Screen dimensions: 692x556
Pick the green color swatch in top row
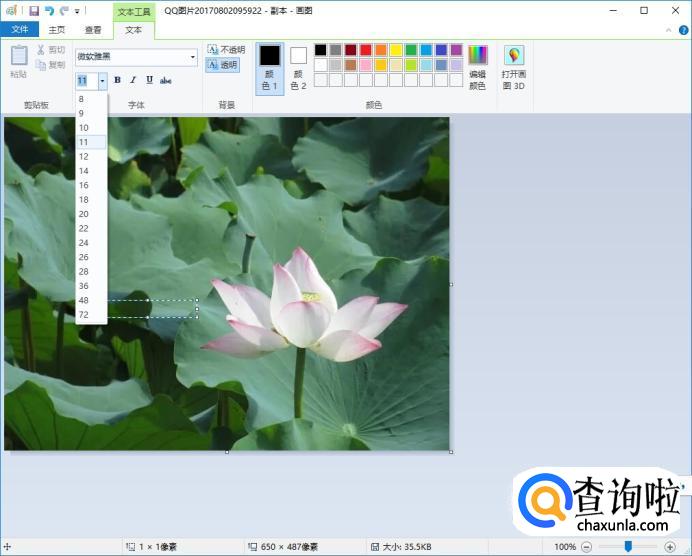click(411, 50)
